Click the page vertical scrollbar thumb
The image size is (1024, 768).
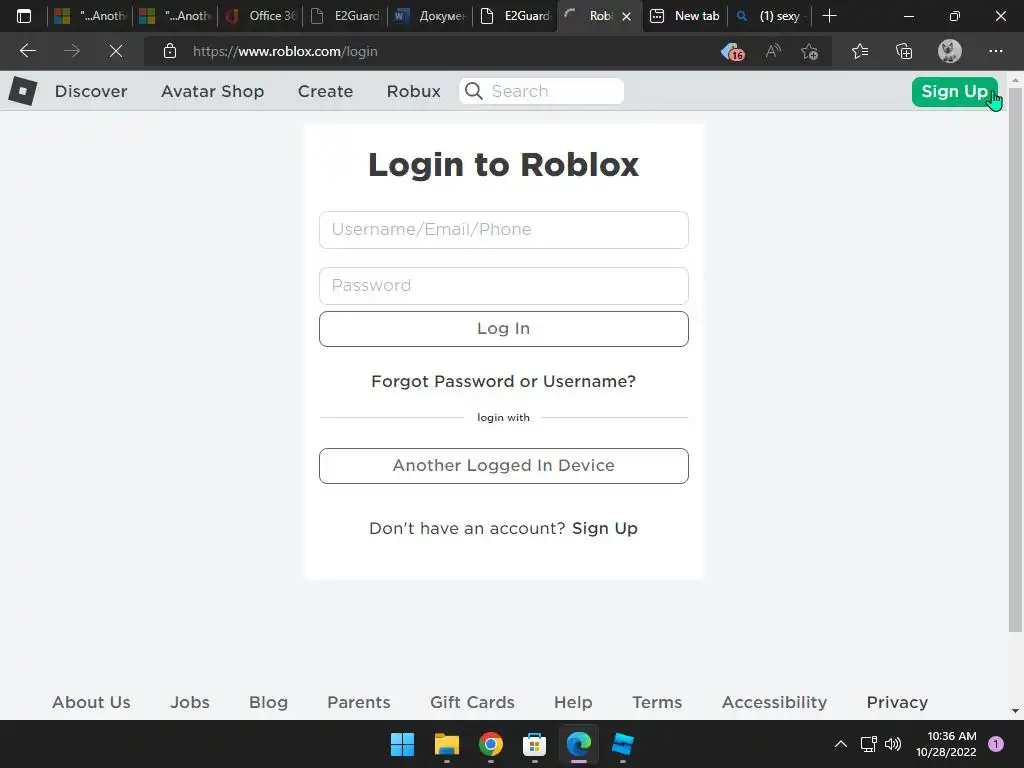pyautogui.click(x=1015, y=359)
